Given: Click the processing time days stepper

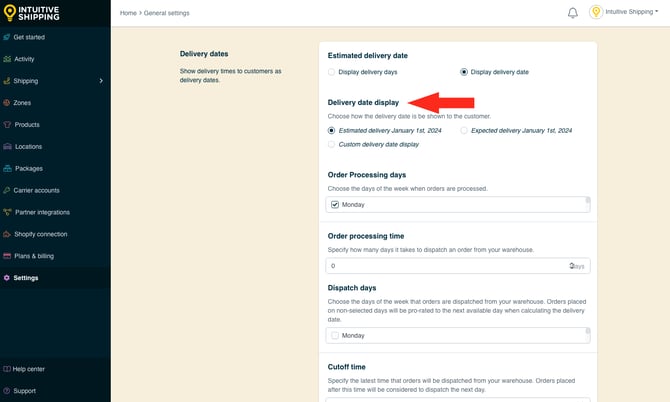Looking at the screenshot, I should 571,266.
